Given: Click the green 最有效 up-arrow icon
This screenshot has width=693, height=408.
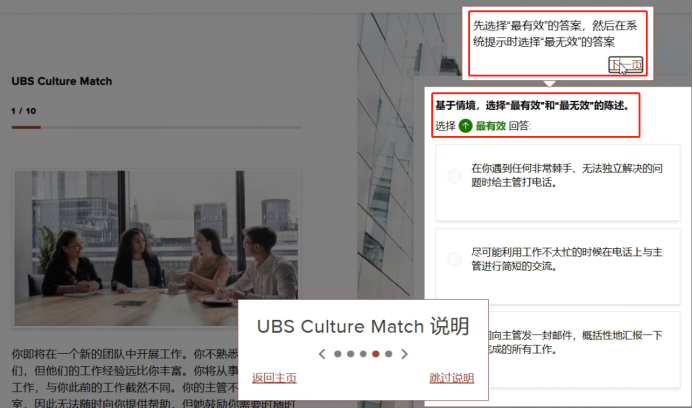Looking at the screenshot, I should [465, 126].
